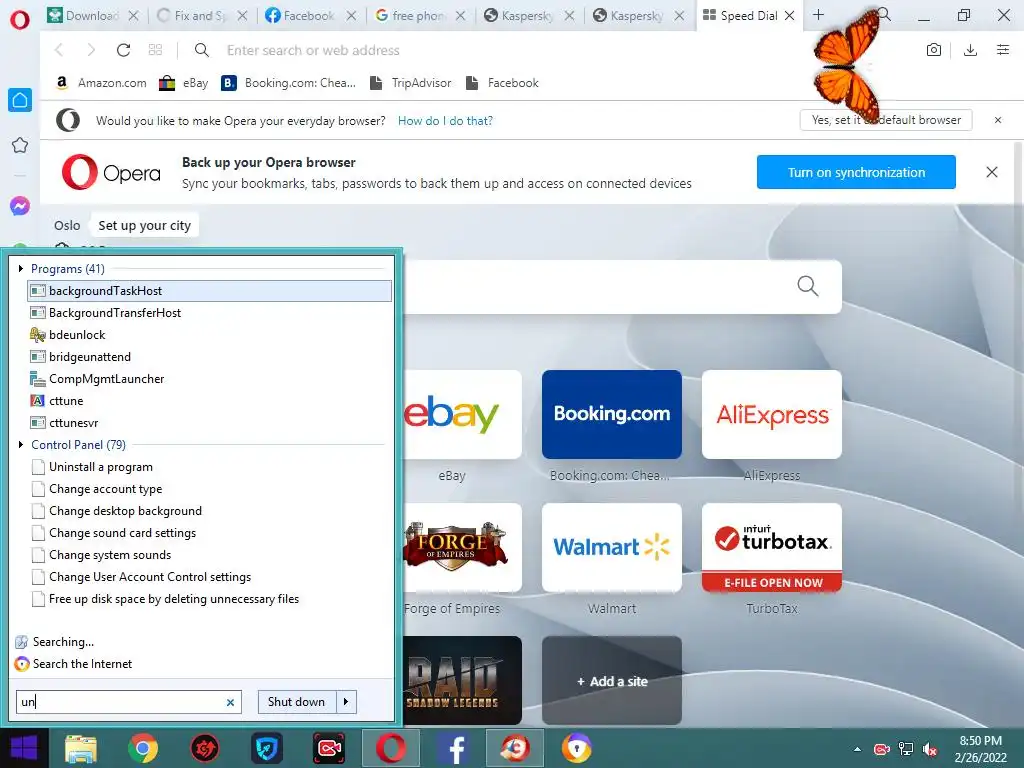Open Messenger in the Opera sidebar
This screenshot has width=1024, height=768.
(x=20, y=206)
